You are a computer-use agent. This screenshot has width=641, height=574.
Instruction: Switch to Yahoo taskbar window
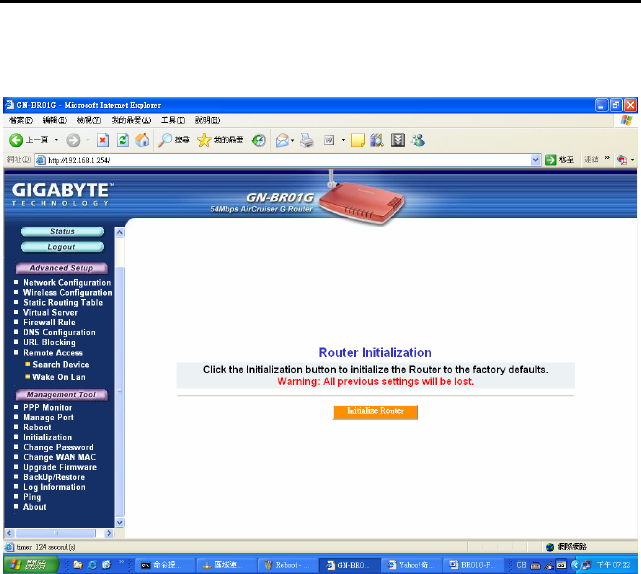tap(411, 565)
